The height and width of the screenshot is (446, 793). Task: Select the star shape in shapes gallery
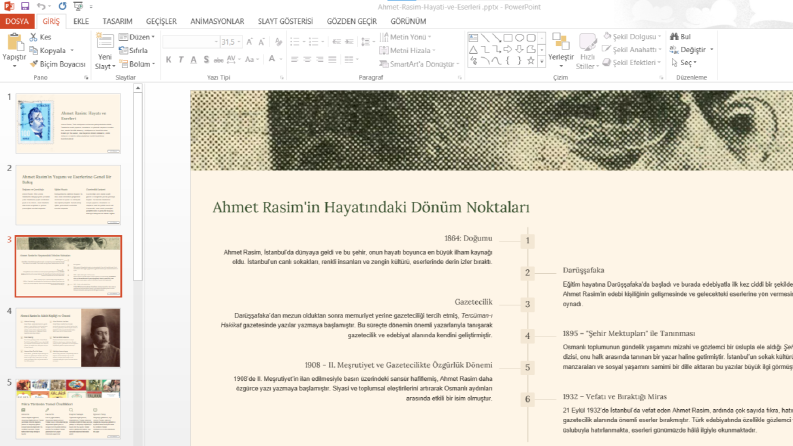coord(531,61)
